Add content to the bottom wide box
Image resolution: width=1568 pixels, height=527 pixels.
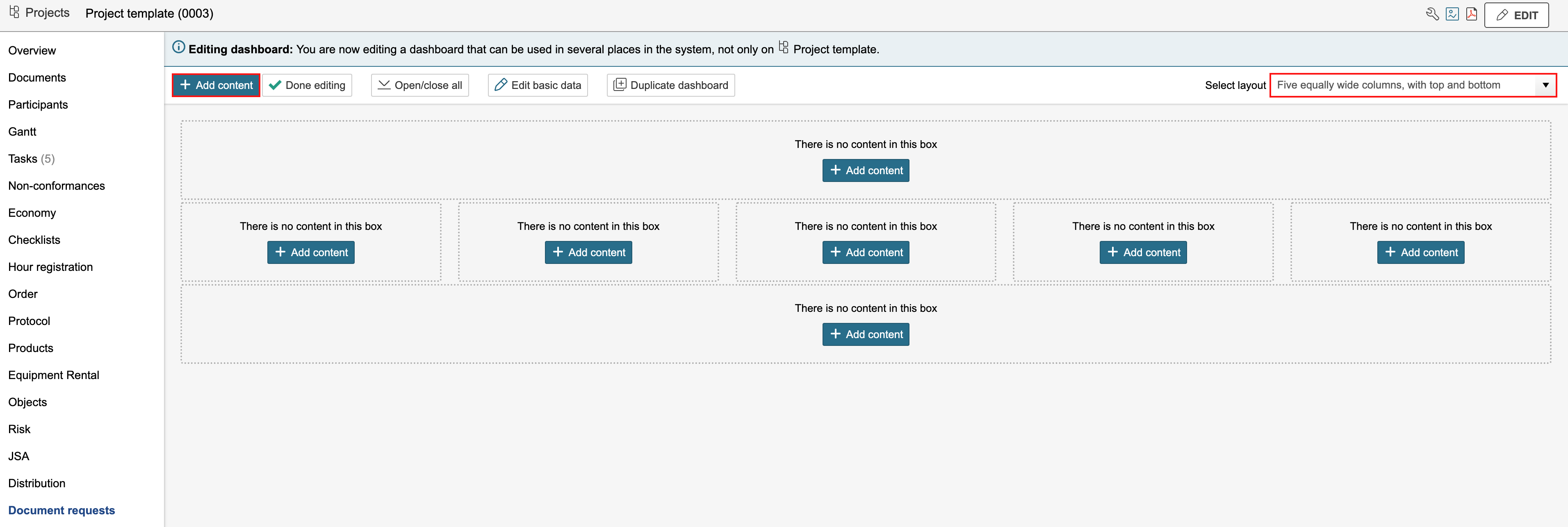(x=865, y=334)
